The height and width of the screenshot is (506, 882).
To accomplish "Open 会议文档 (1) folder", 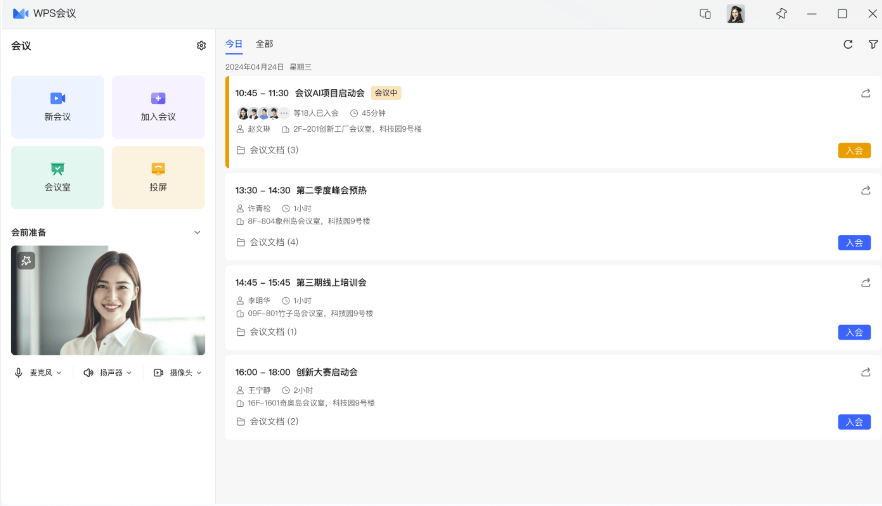I will coord(267,332).
